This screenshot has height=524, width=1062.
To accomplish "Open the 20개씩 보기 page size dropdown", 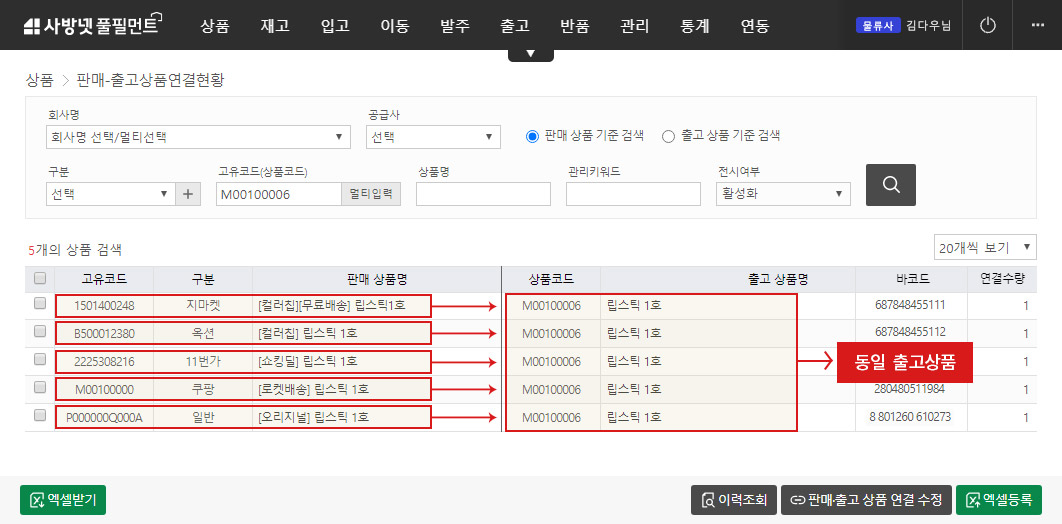I will (x=985, y=247).
